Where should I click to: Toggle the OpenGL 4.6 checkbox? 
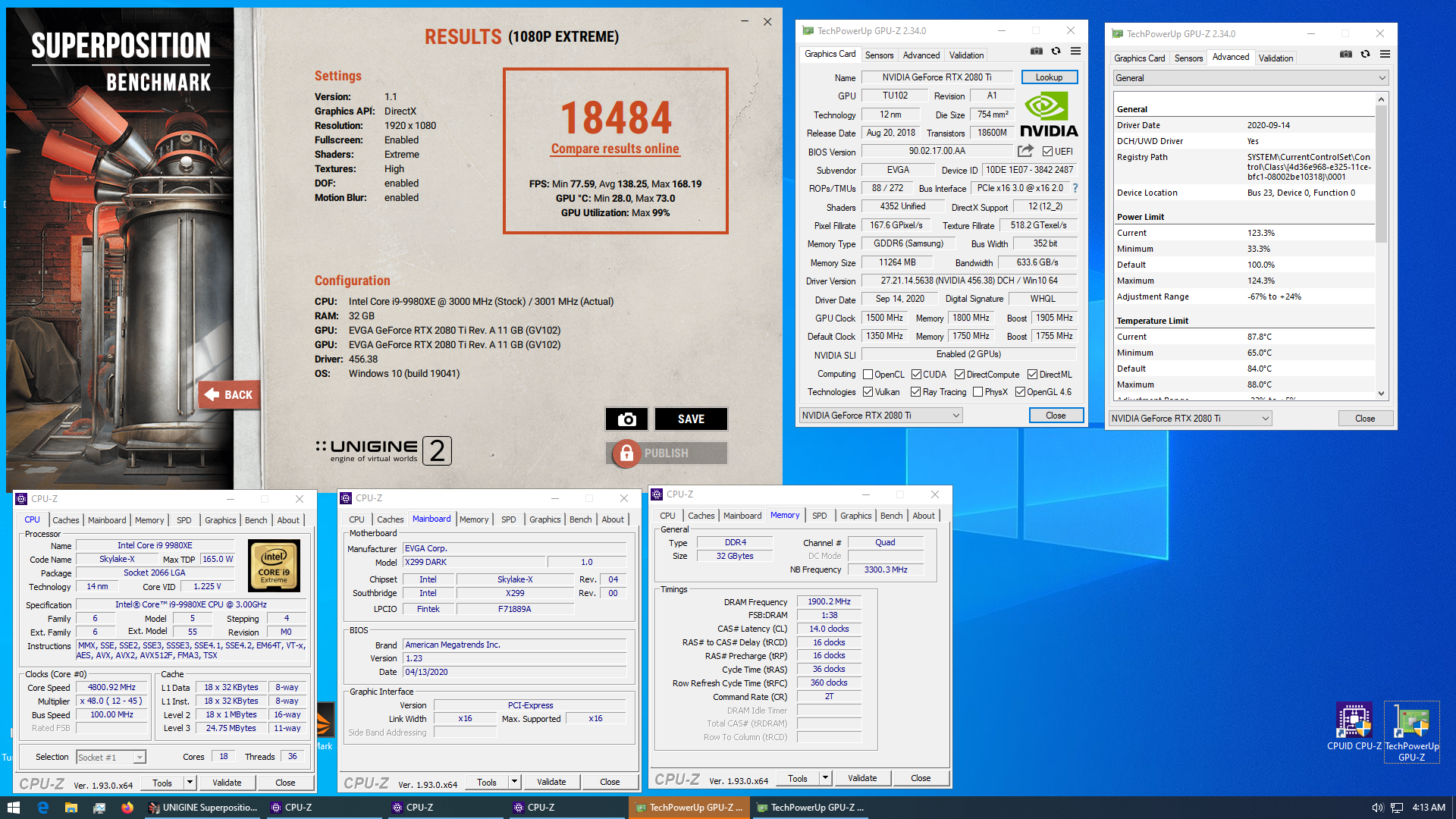click(1020, 392)
